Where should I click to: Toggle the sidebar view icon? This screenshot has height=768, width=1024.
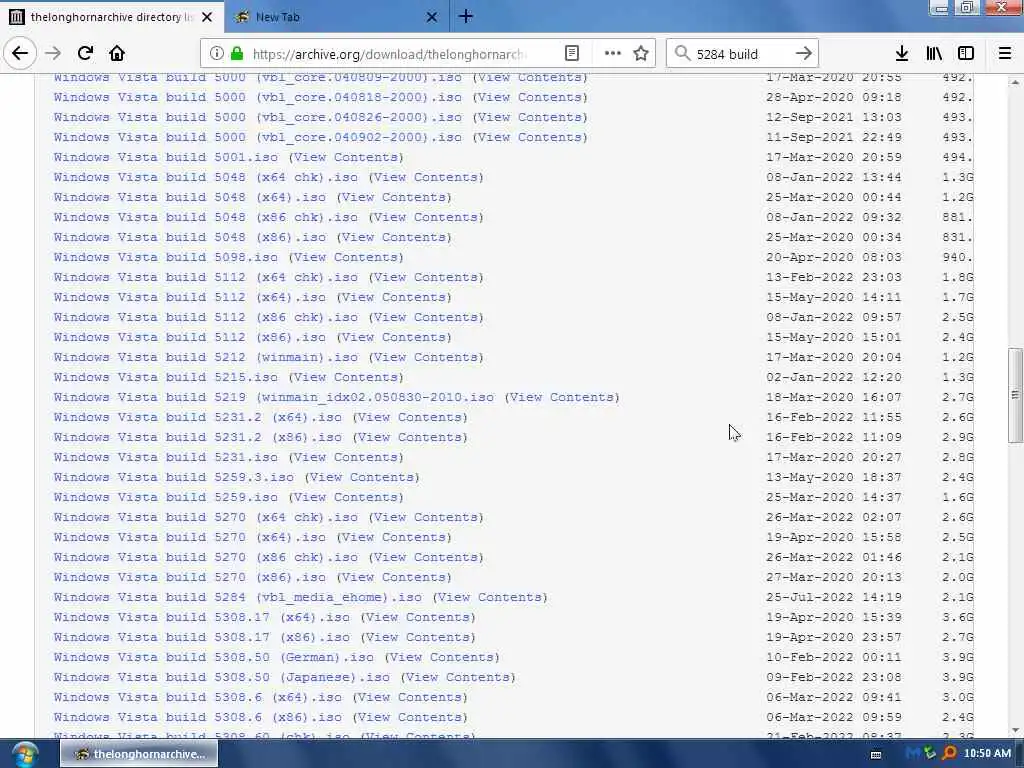[966, 54]
